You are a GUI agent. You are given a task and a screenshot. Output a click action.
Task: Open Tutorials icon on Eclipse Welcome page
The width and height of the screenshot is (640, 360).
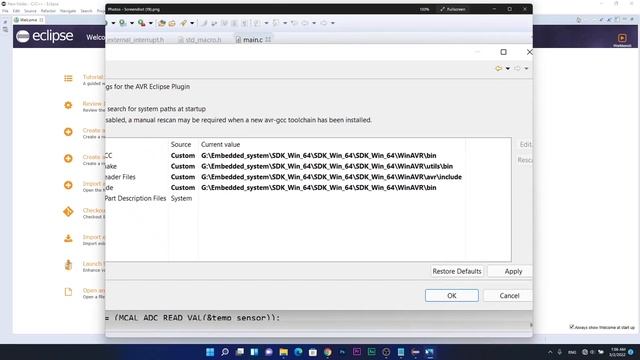(68, 78)
